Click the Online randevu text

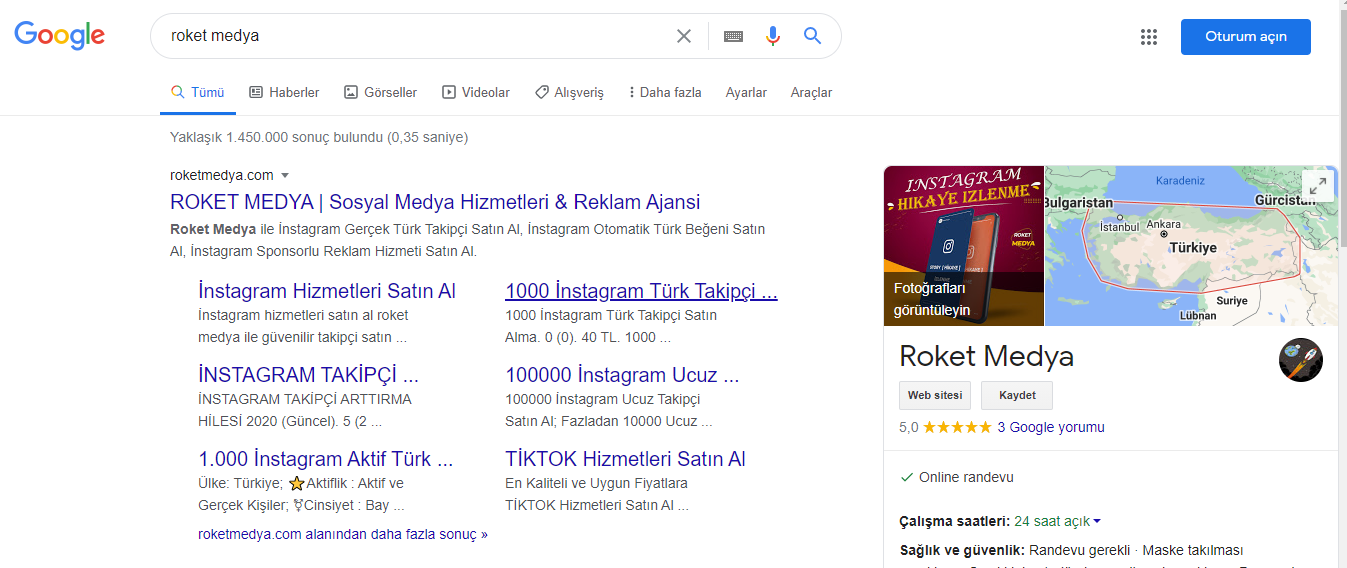pyautogui.click(x=966, y=477)
